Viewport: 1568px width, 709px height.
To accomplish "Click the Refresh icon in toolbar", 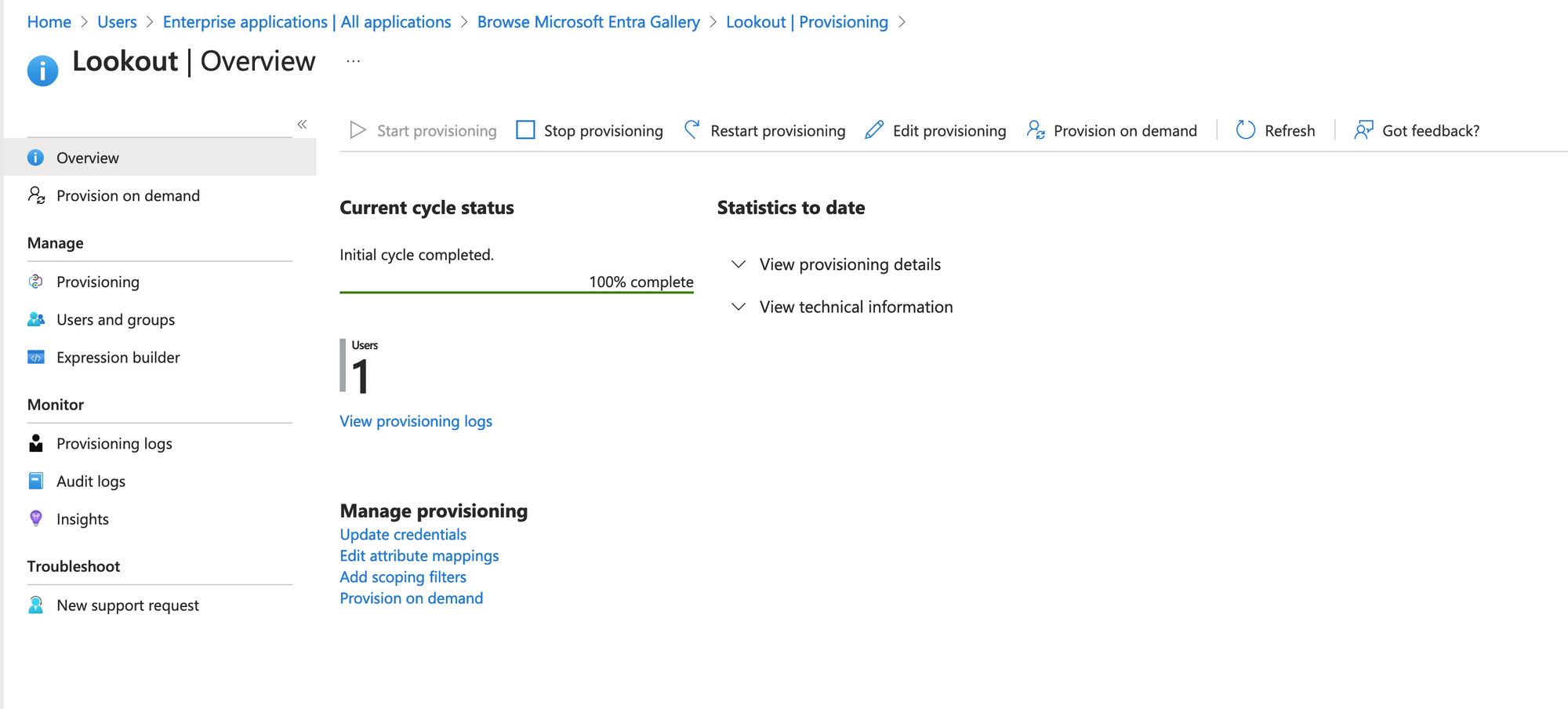I will click(x=1245, y=130).
